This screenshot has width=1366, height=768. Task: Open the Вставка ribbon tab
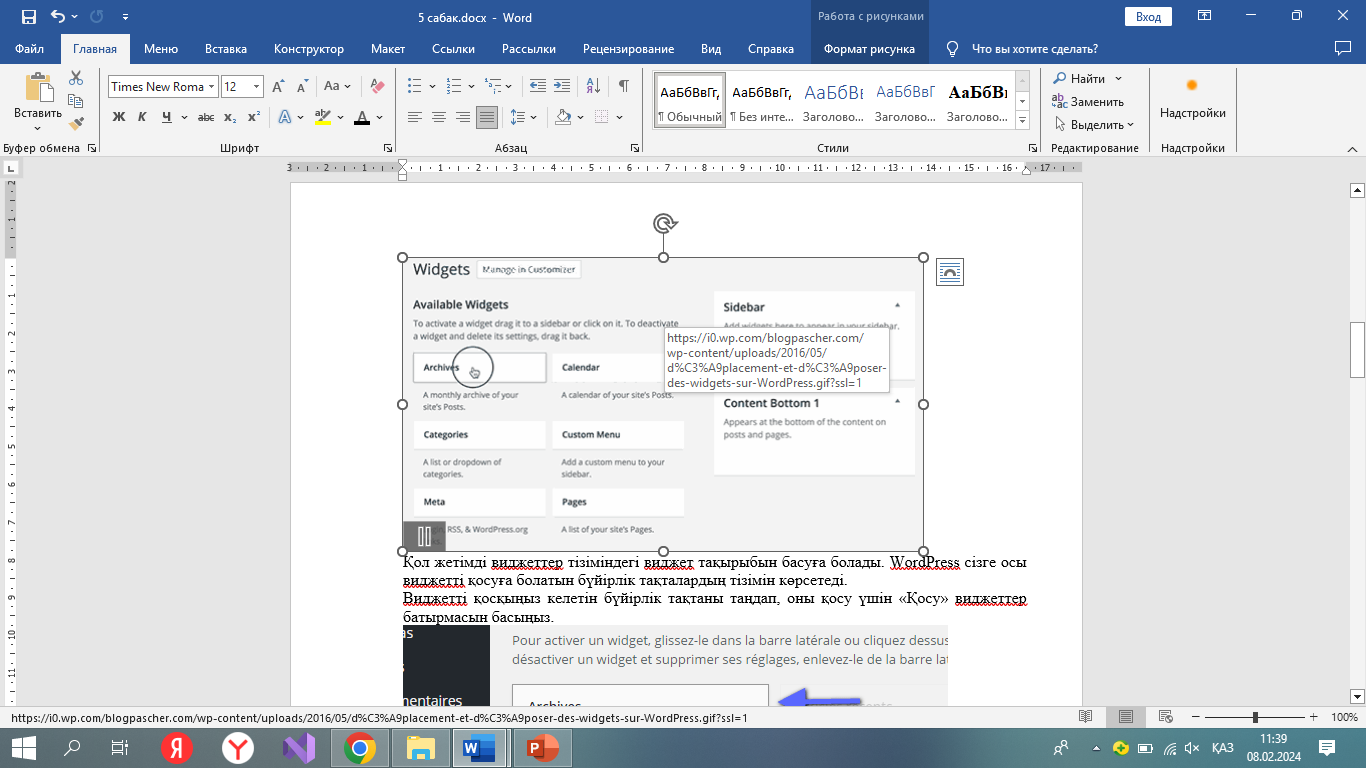click(226, 49)
